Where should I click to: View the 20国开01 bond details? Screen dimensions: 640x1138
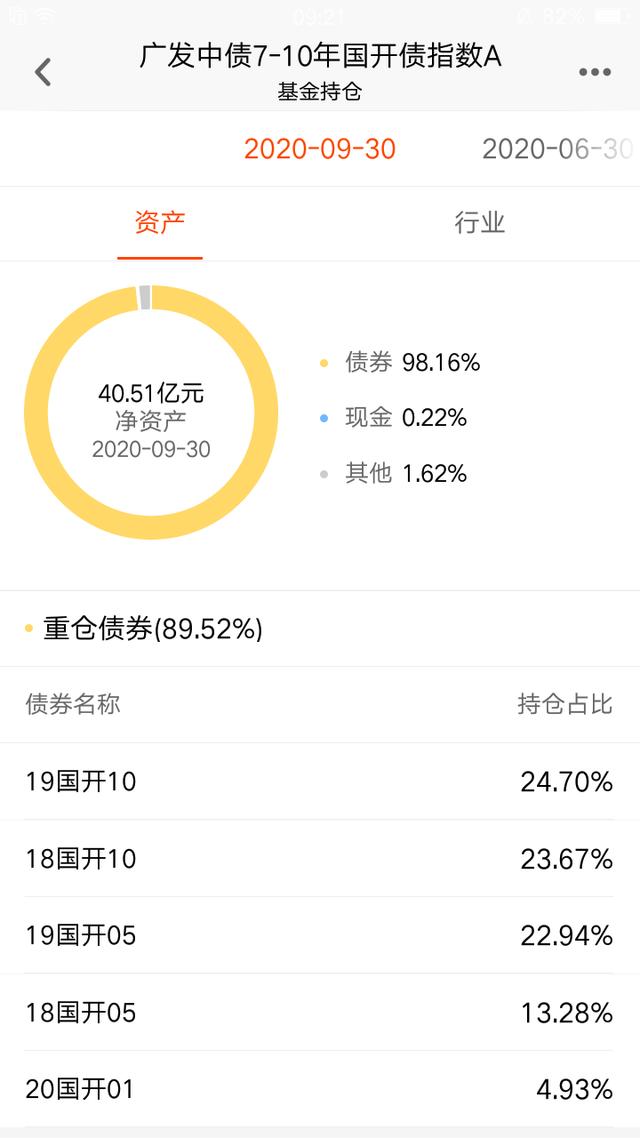(x=320, y=1088)
